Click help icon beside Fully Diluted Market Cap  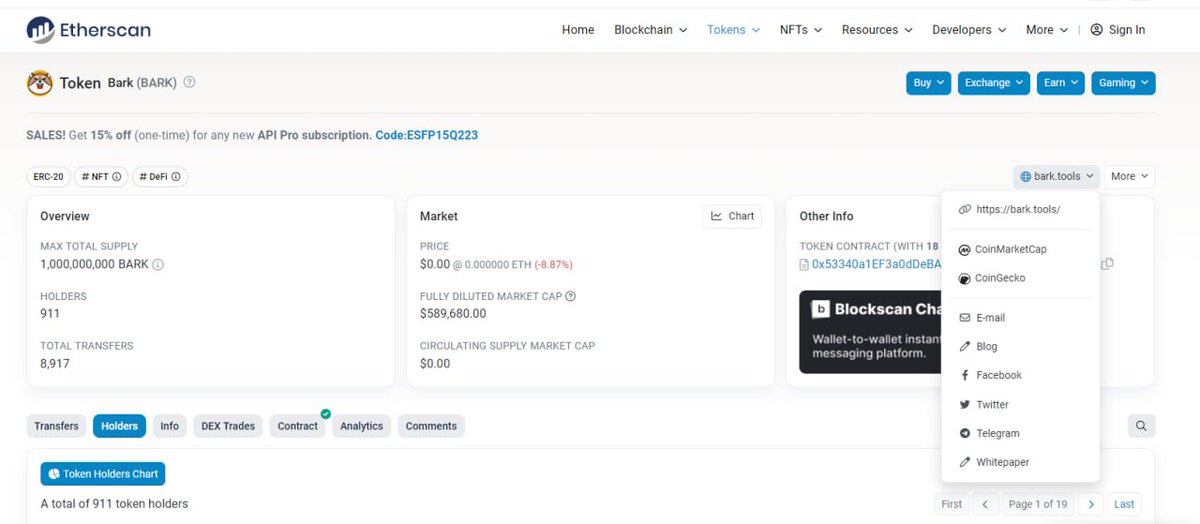571,296
